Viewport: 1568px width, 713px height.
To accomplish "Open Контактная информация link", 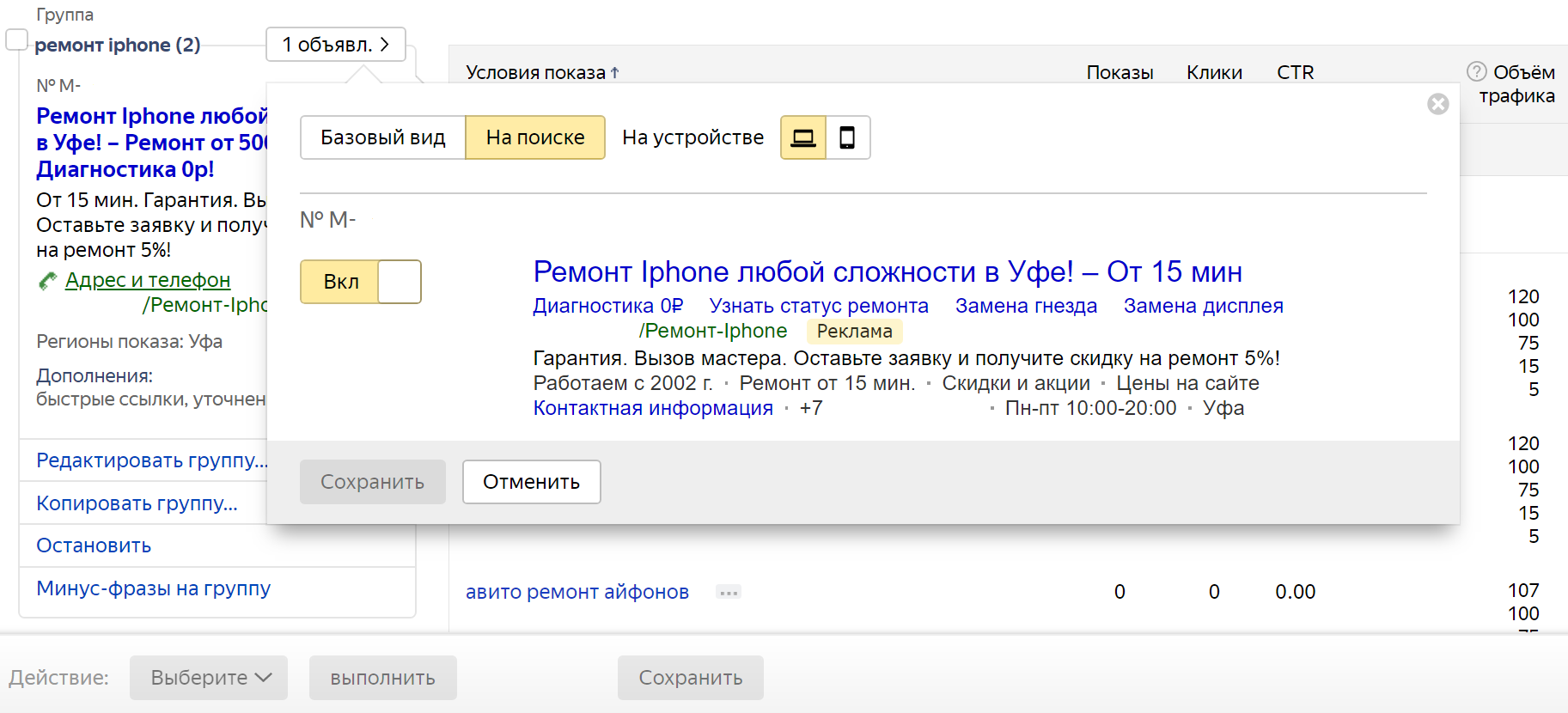I will coord(653,408).
